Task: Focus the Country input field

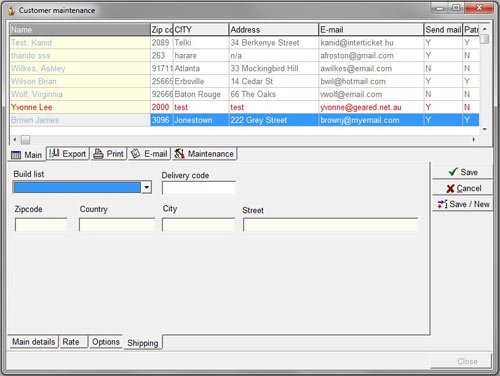Action: [117, 225]
